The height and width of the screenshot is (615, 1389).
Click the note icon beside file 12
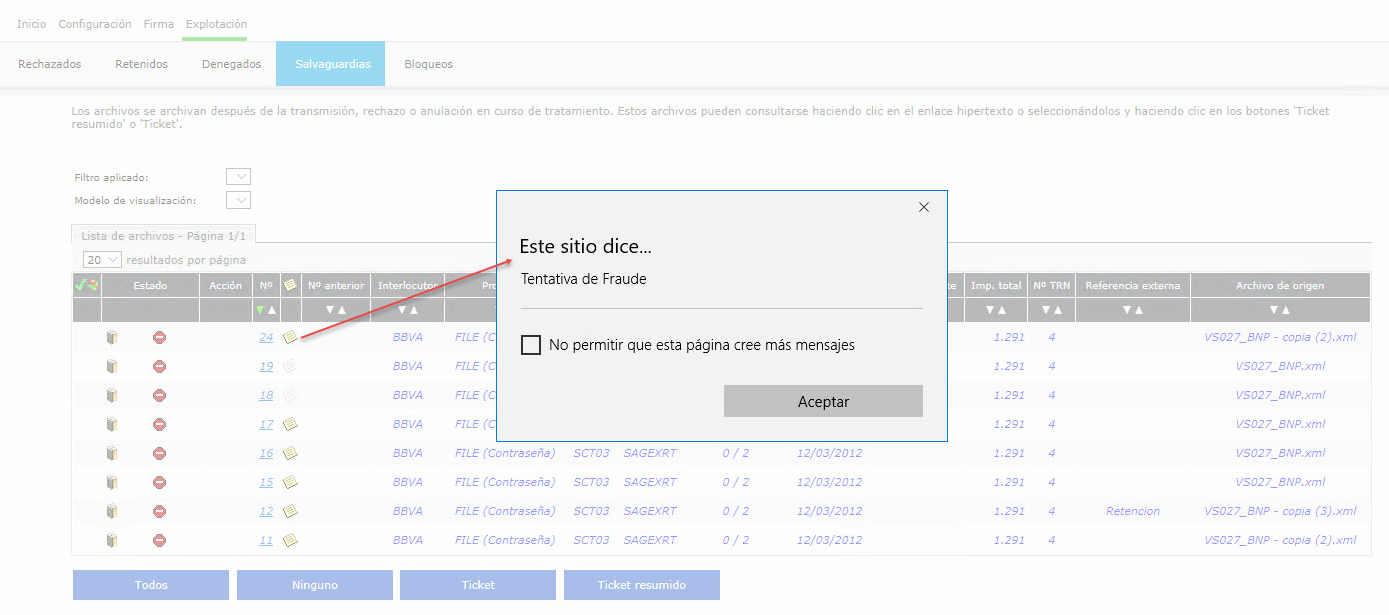click(x=290, y=511)
